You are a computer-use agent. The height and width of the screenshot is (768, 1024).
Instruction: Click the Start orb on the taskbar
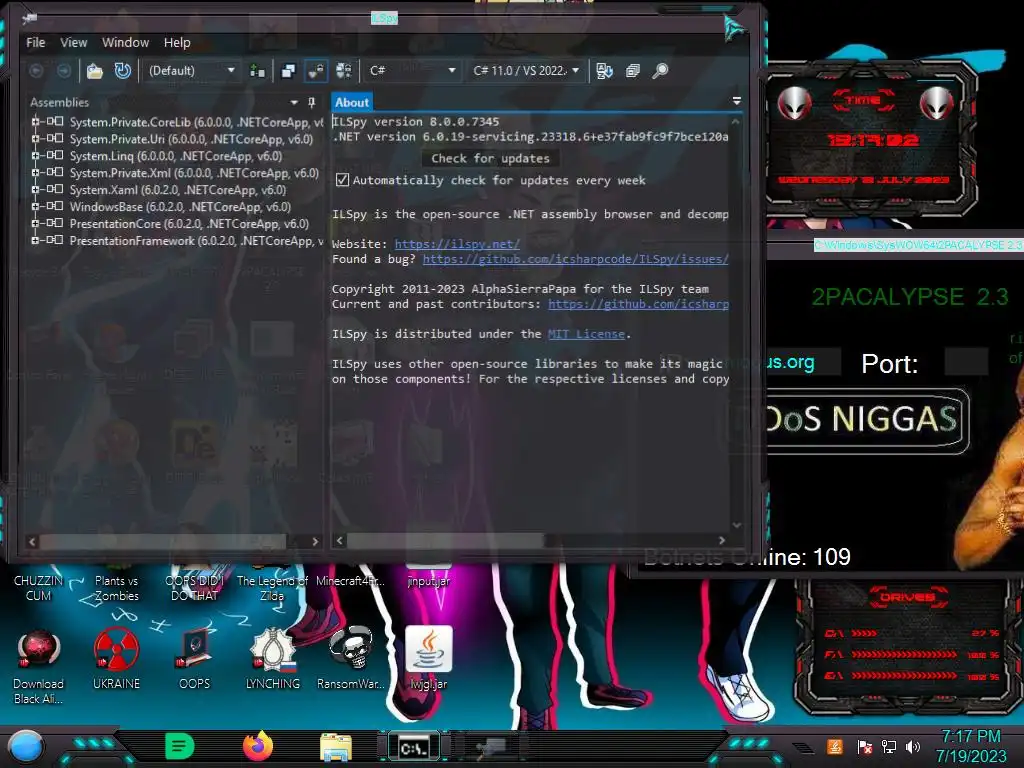click(x=25, y=746)
